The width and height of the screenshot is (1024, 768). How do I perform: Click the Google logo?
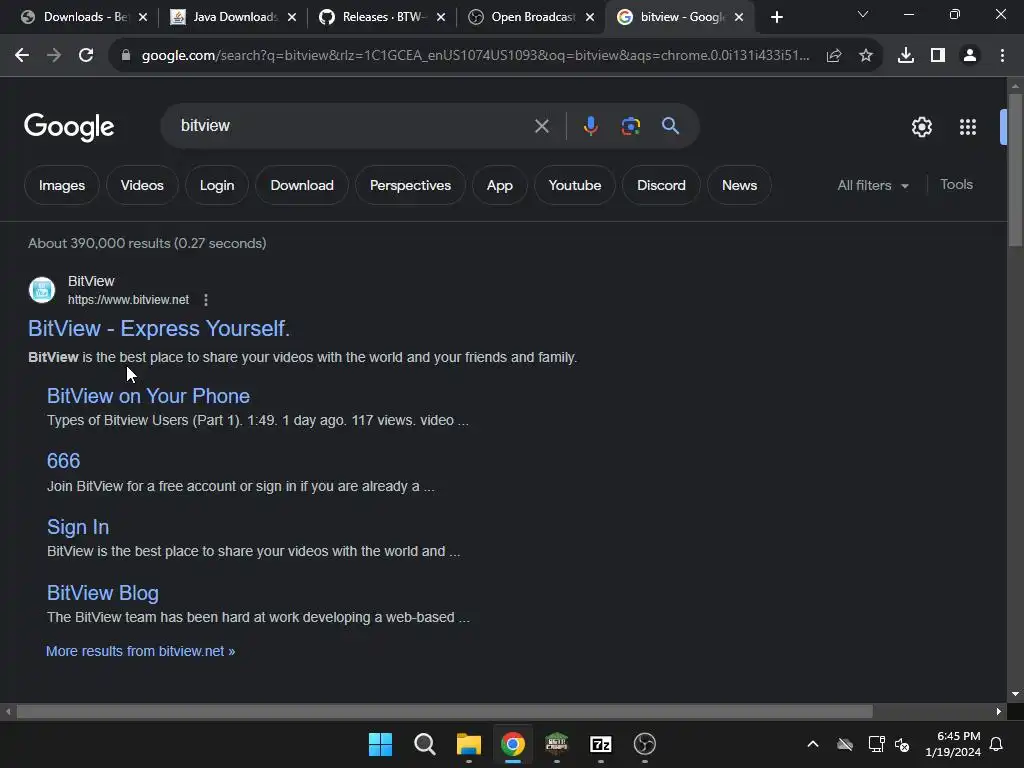[69, 127]
